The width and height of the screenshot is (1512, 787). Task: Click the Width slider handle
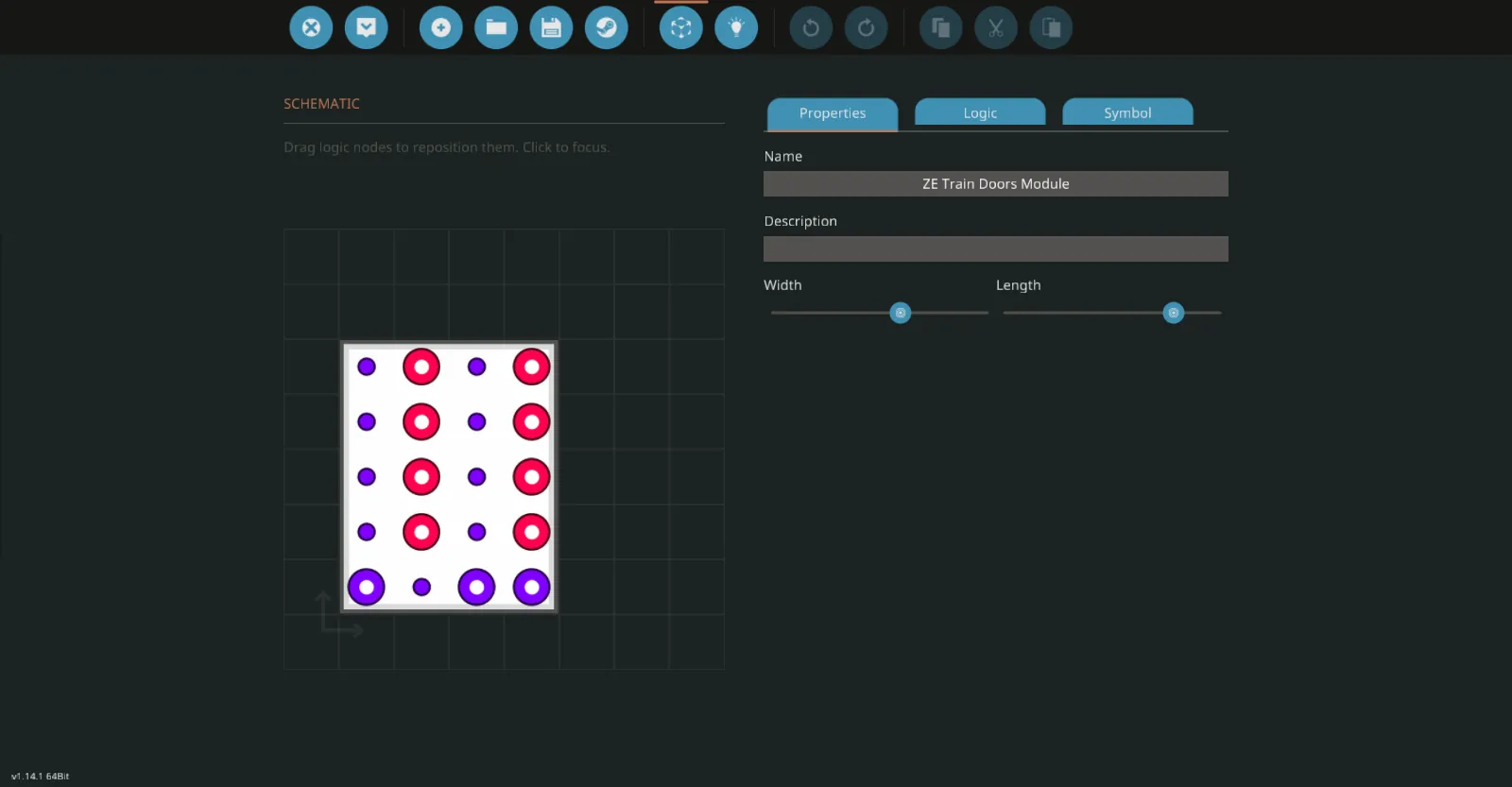(901, 313)
